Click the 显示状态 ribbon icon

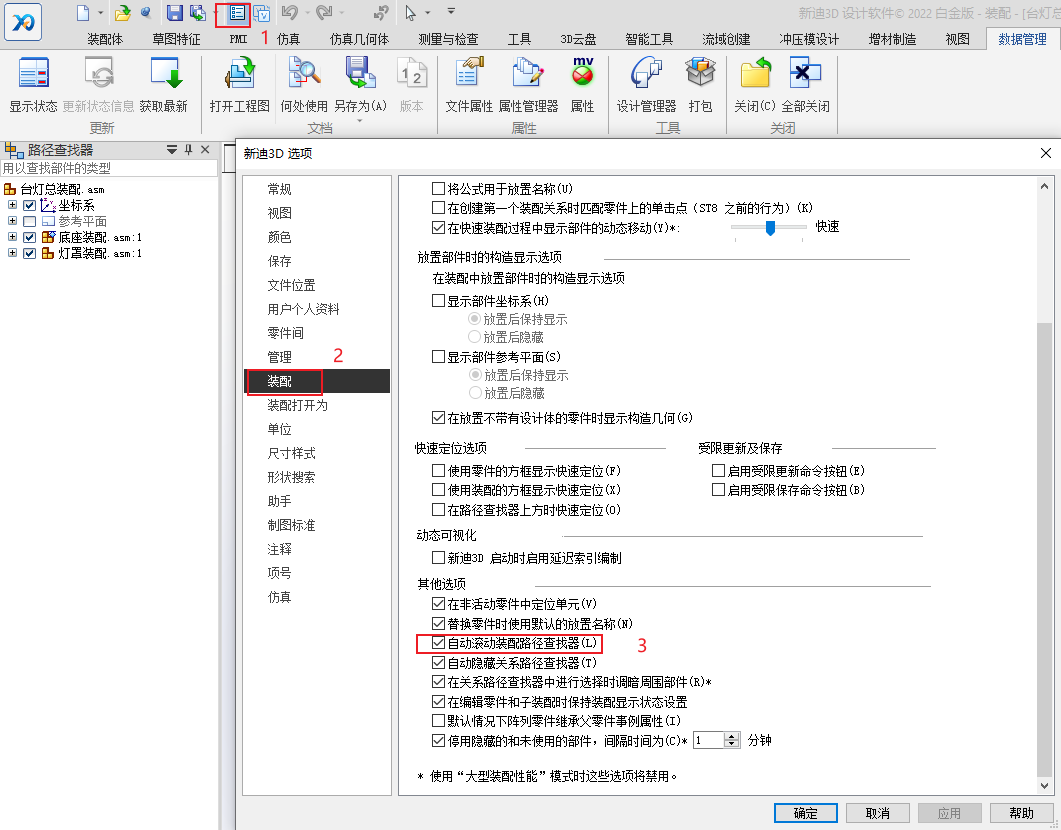coord(33,73)
